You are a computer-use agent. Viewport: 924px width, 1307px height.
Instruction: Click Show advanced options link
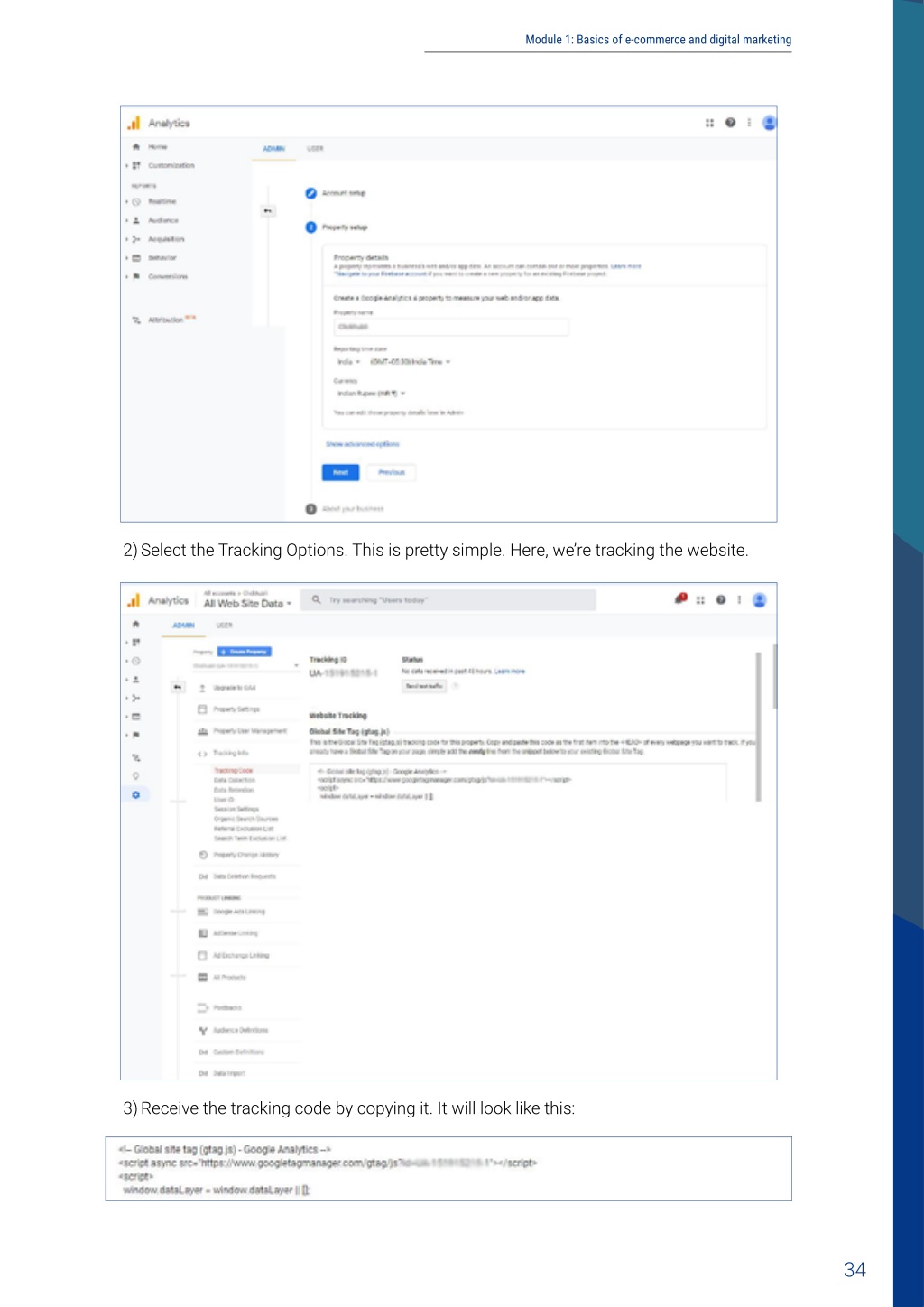point(362,444)
